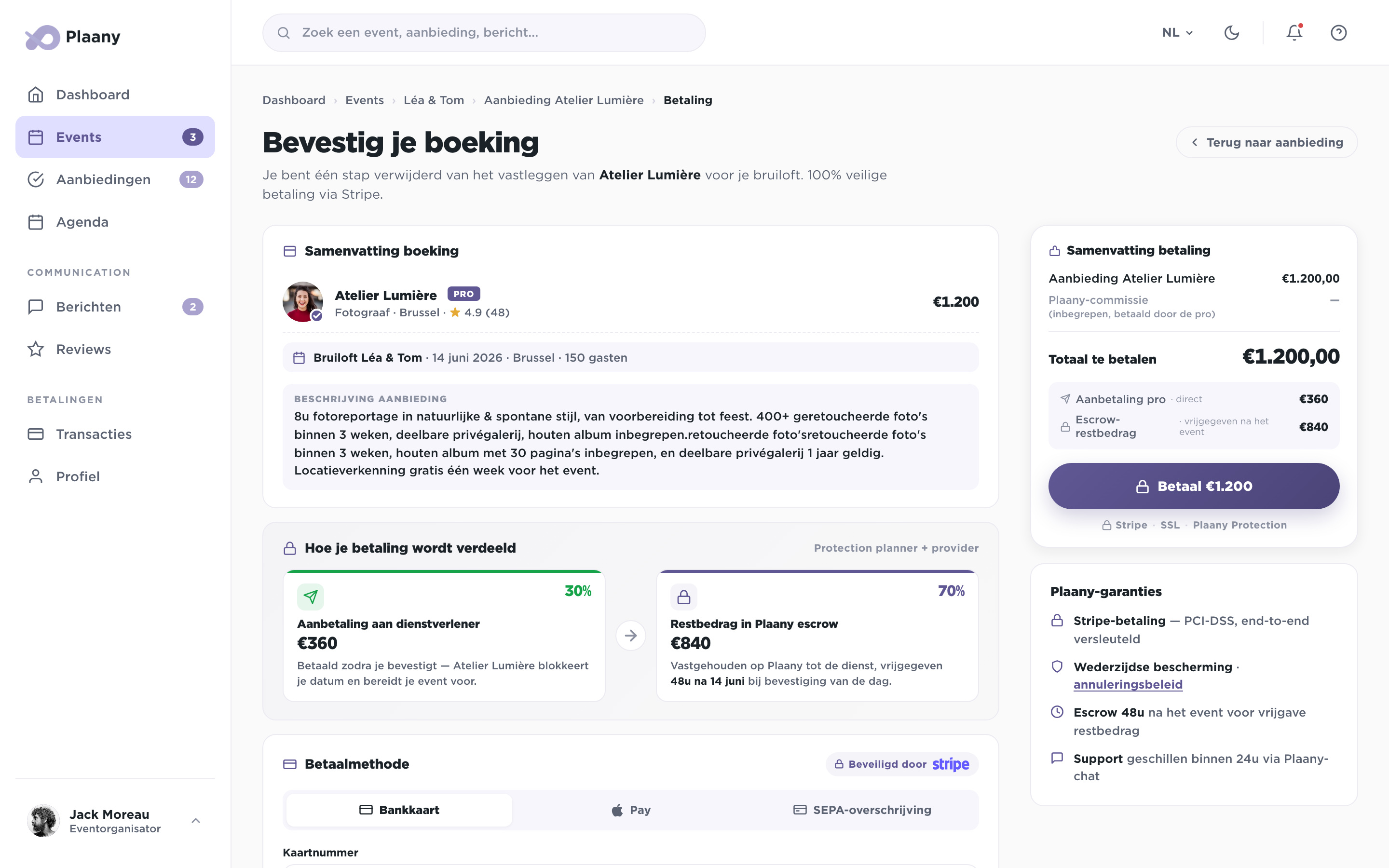Go to Léa & Tom breadcrumb
This screenshot has height=868, width=1389.
tap(434, 100)
